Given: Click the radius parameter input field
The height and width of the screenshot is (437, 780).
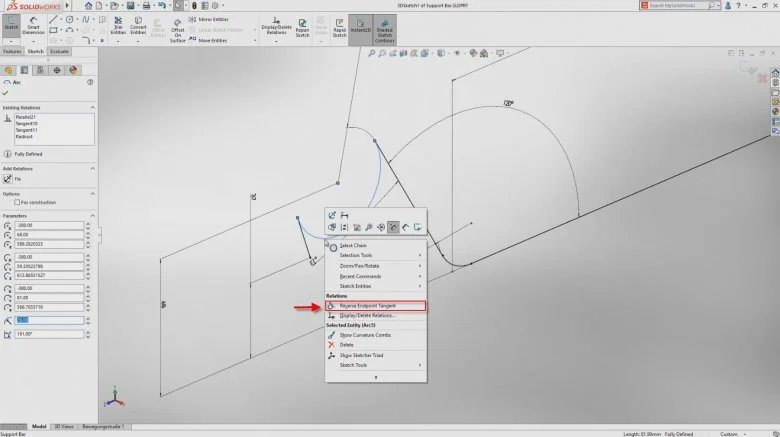Looking at the screenshot, I should 49,321.
